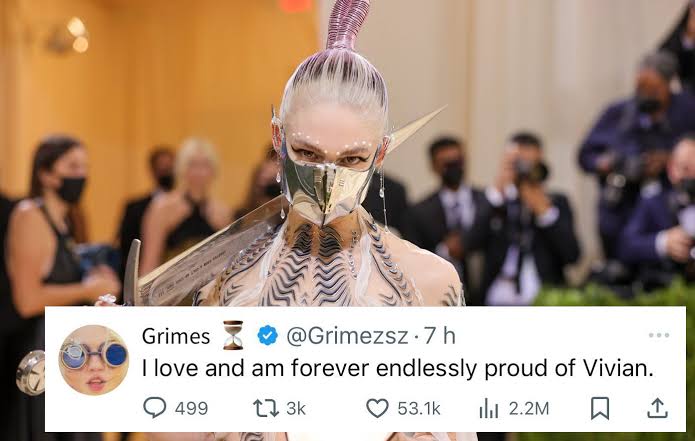Open the 7 h timestamp link
This screenshot has height=441, width=695.
tap(440, 336)
